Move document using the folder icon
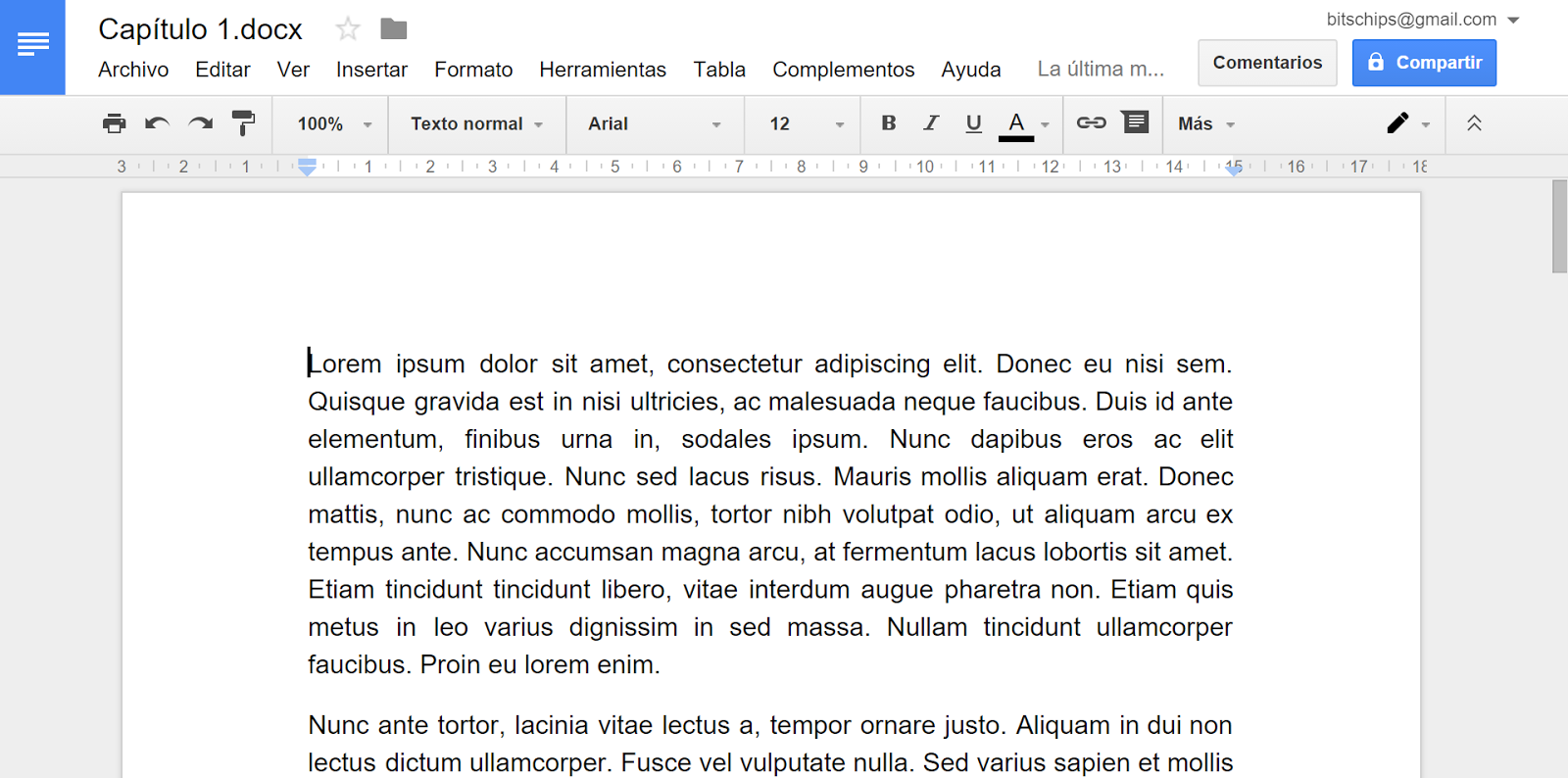This screenshot has width=1568, height=778. tap(394, 29)
